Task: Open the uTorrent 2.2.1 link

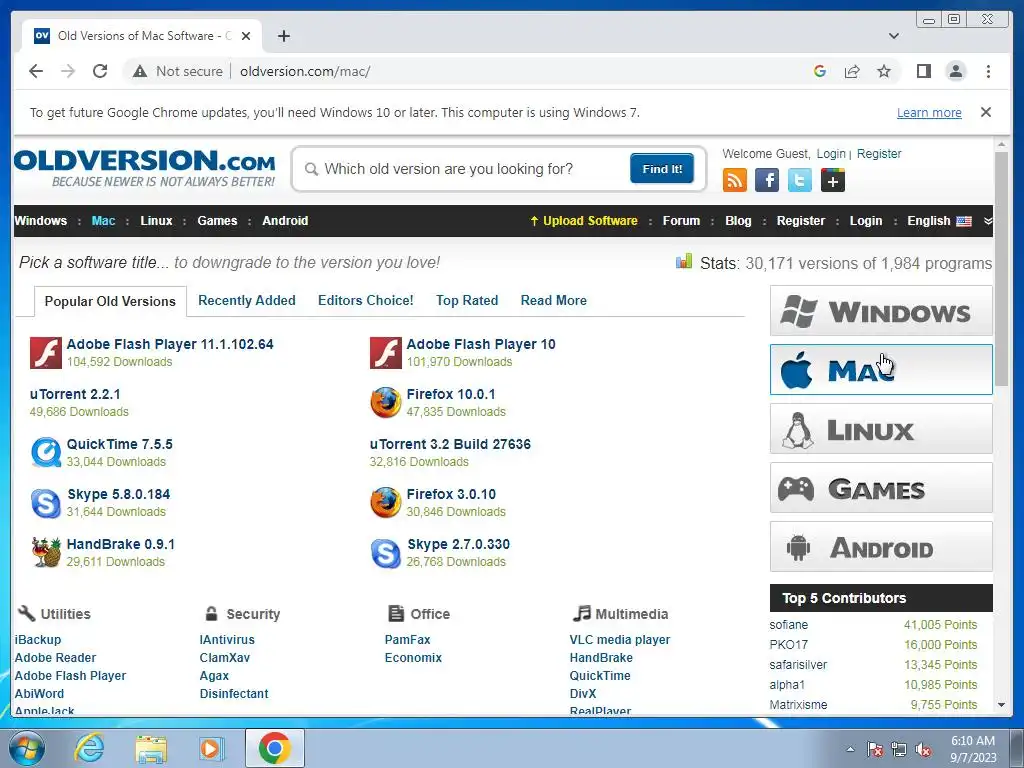Action: tap(75, 394)
